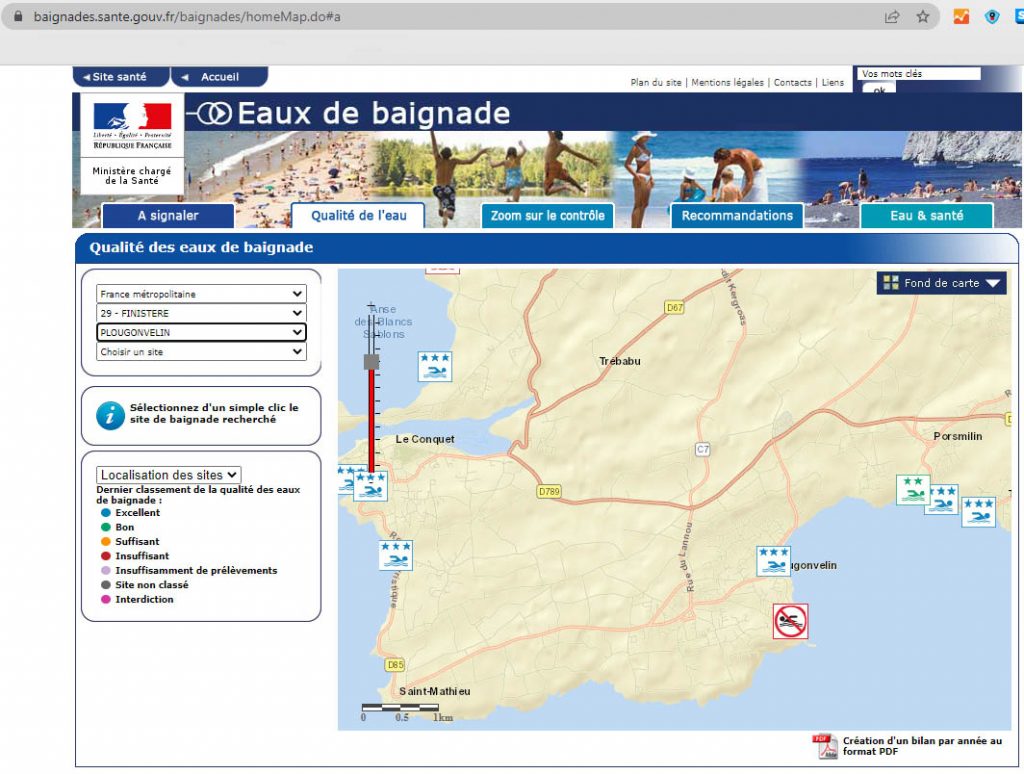Click the red track of the map zoom slider
This screenshot has width=1024, height=774.
(x=372, y=421)
